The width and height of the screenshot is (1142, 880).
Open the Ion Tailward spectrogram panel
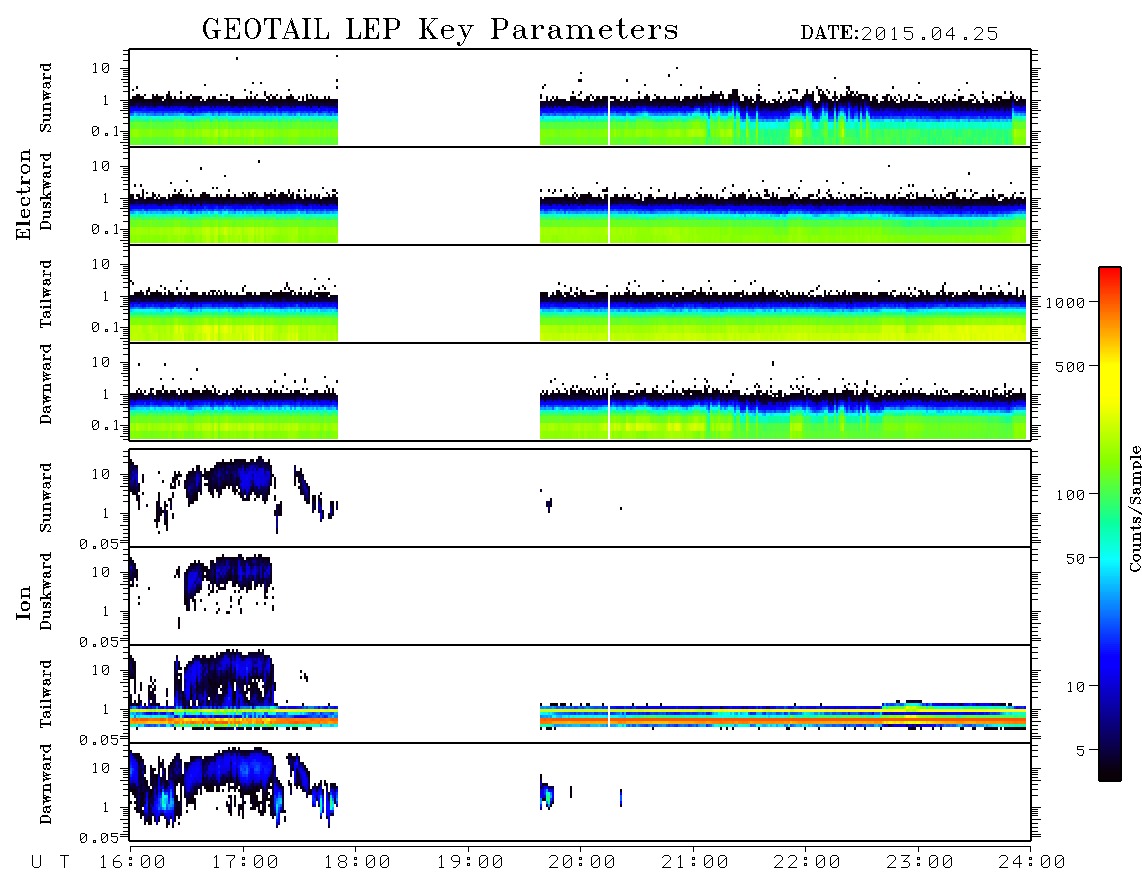[580, 694]
